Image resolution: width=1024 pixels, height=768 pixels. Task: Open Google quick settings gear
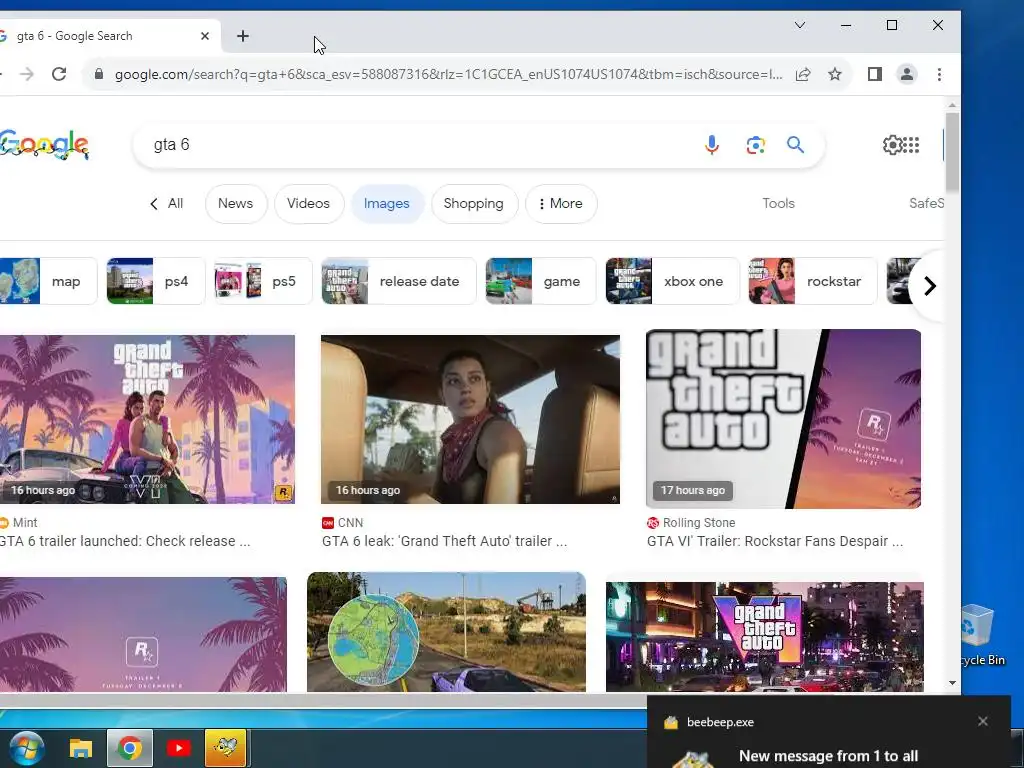pos(891,144)
